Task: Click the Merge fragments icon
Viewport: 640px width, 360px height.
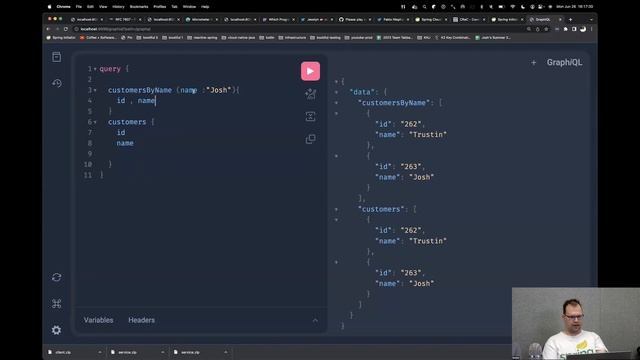Action: [310, 116]
